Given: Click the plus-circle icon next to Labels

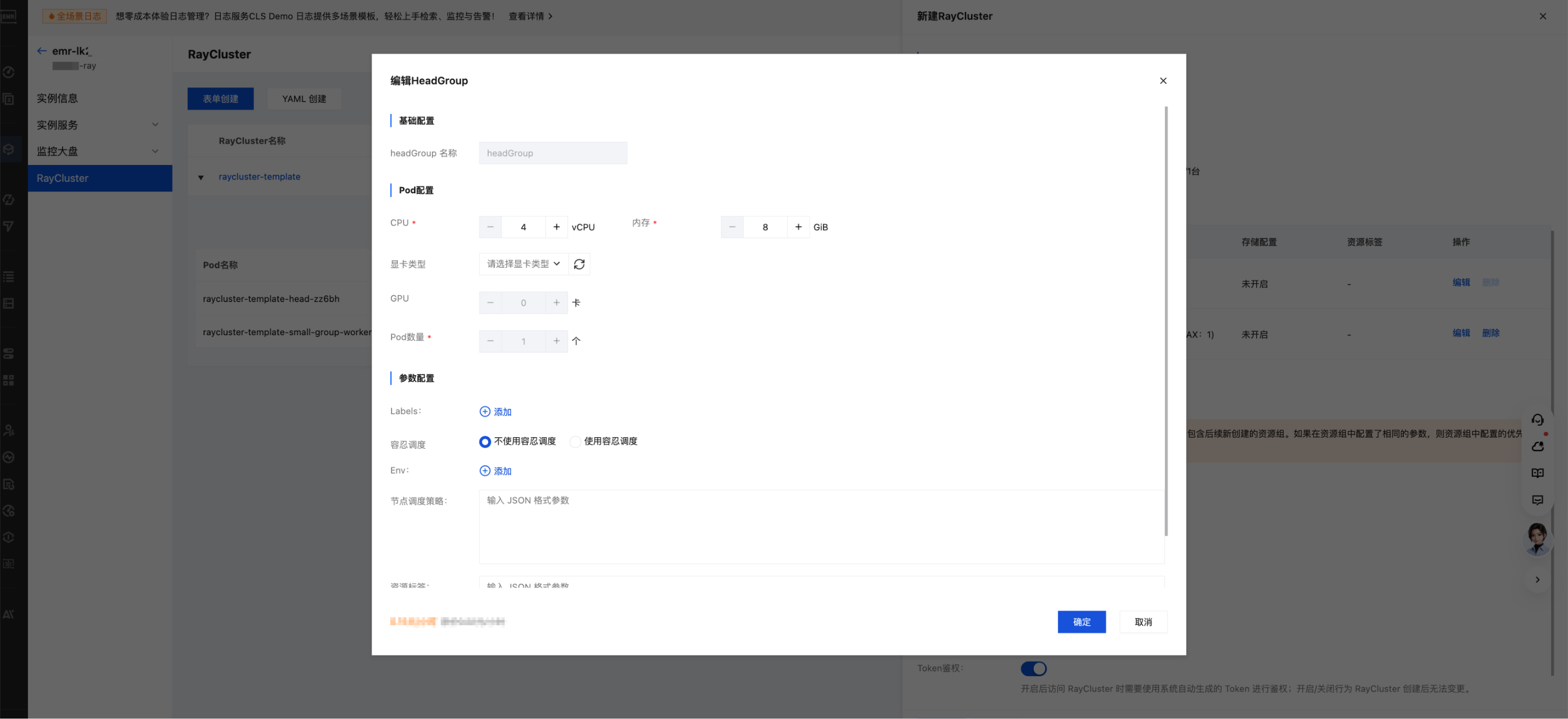Looking at the screenshot, I should click(x=485, y=412).
